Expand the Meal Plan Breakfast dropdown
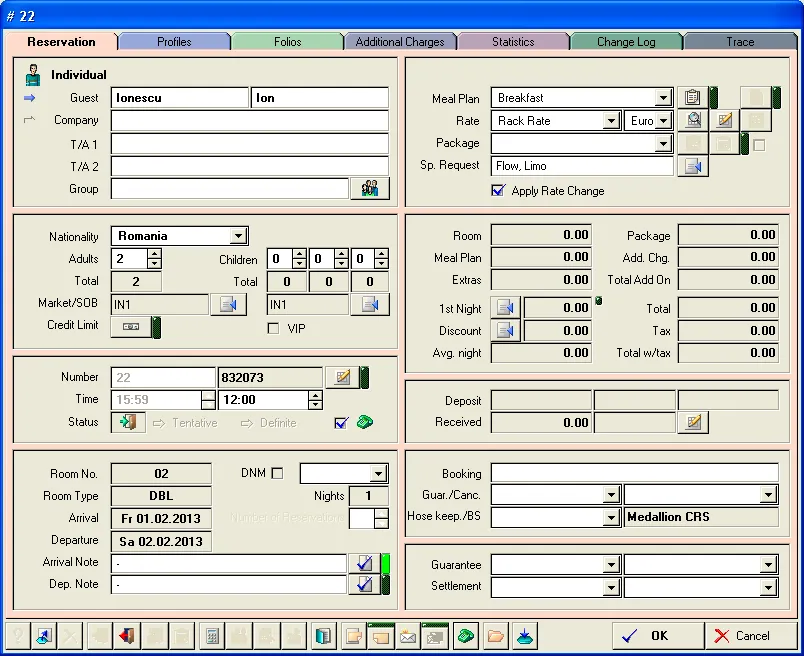The width and height of the screenshot is (804, 656). 663,98
